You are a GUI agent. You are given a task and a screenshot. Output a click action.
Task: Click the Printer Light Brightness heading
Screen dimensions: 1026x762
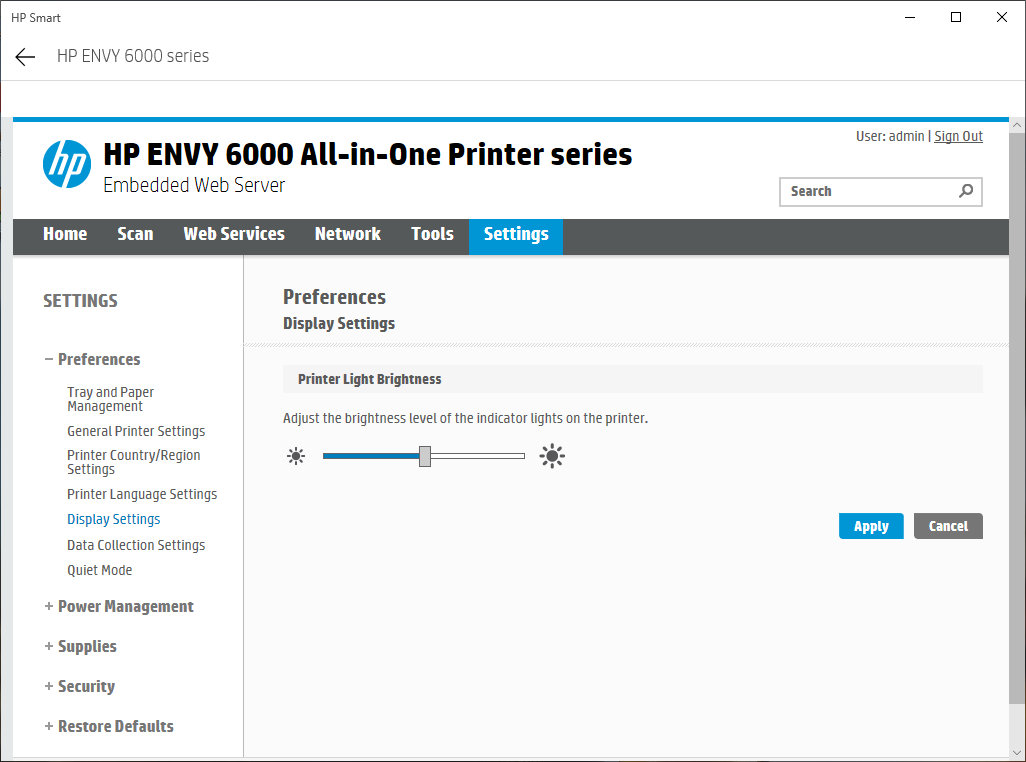(370, 379)
